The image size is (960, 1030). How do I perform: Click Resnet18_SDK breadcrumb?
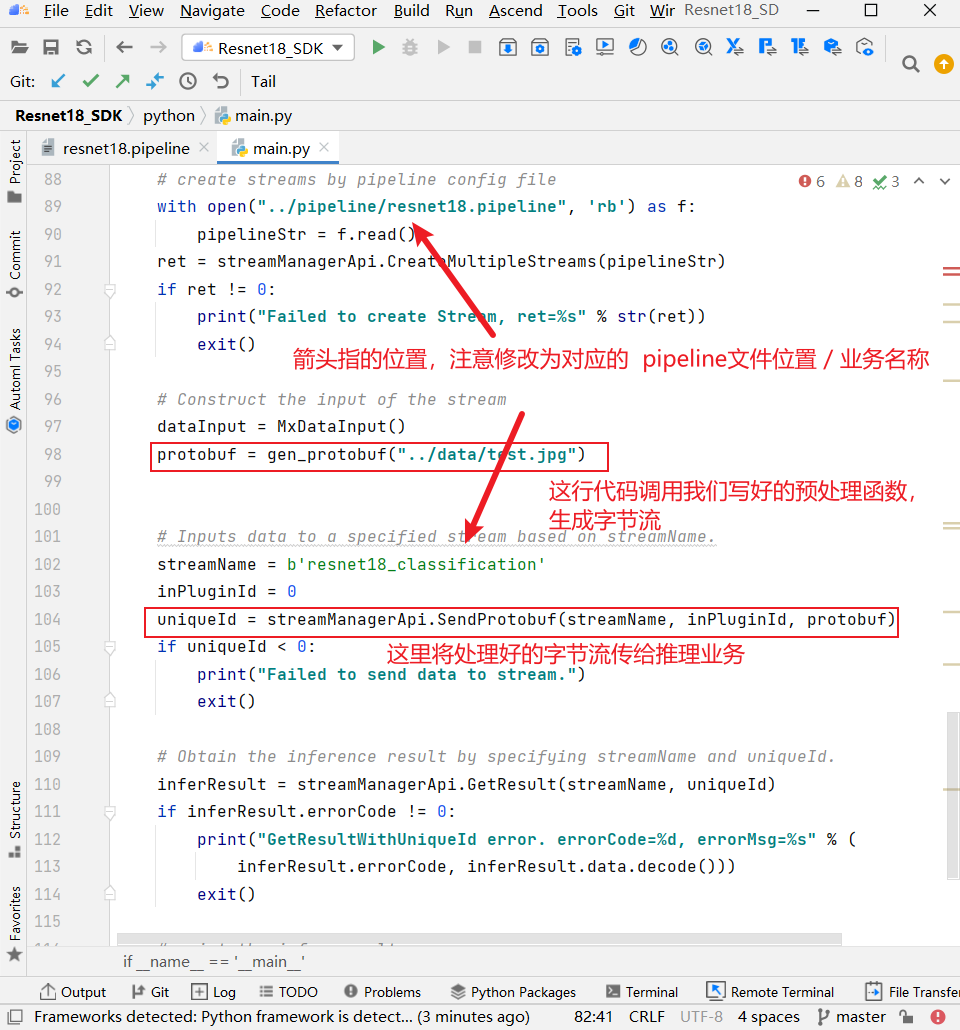click(68, 116)
